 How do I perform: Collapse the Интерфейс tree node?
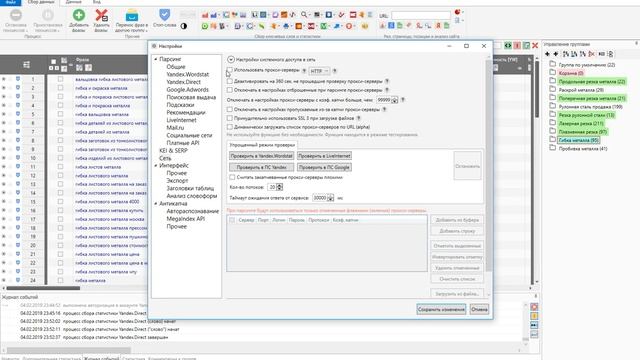(x=156, y=165)
